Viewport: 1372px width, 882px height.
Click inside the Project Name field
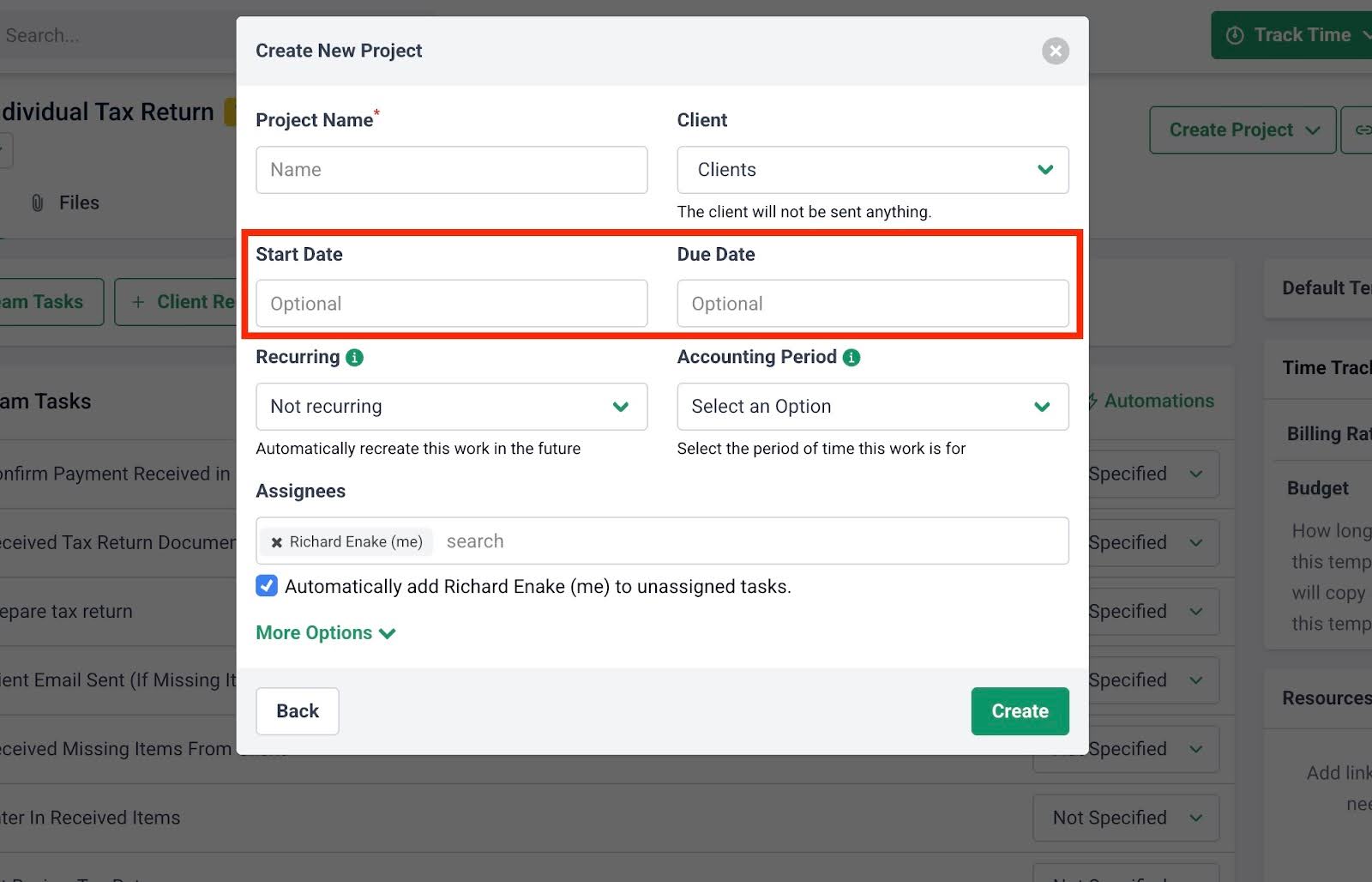tap(451, 170)
